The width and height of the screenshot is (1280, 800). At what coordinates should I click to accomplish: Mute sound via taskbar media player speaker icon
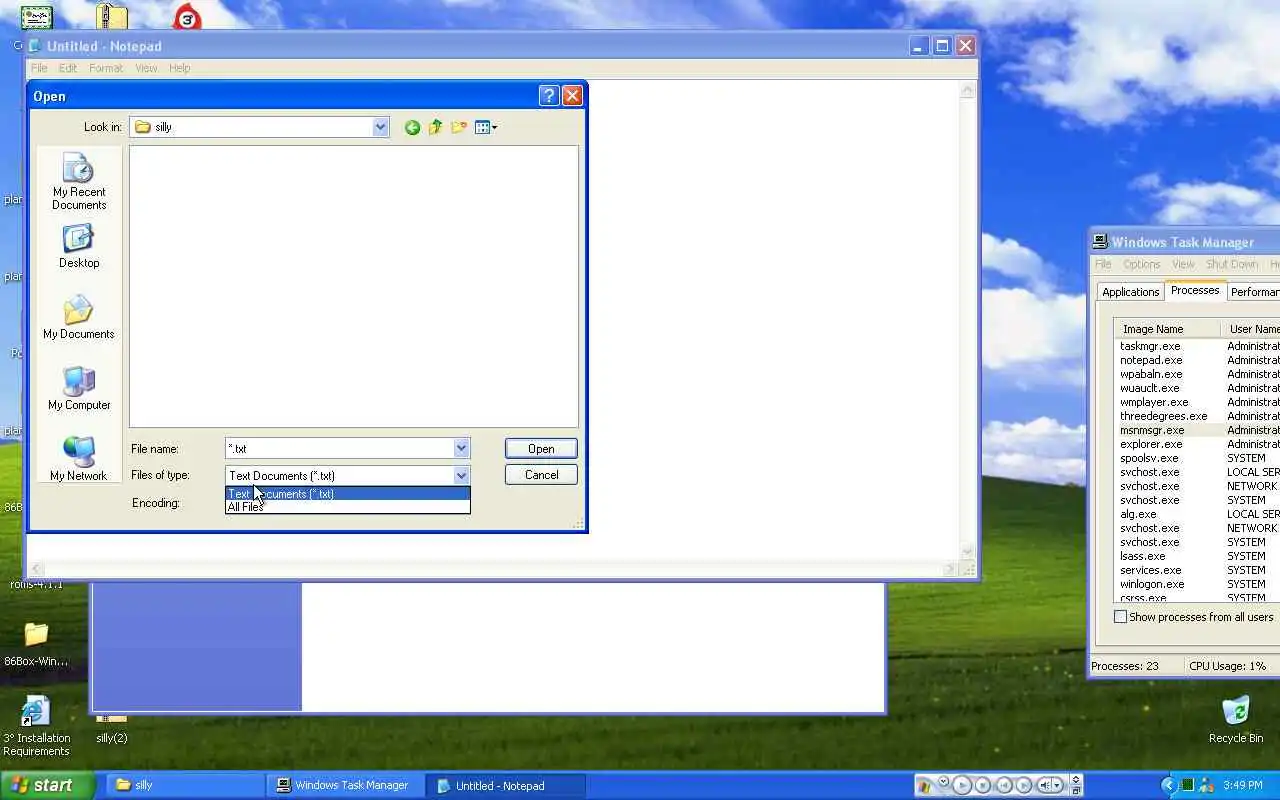point(1044,785)
